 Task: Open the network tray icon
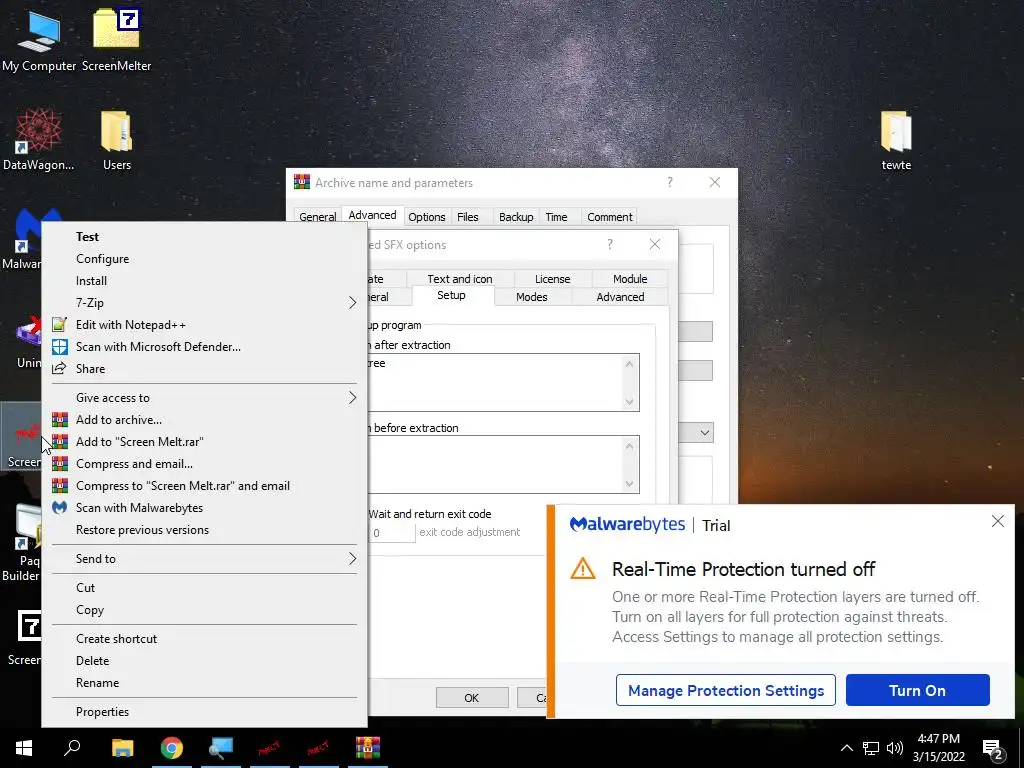[871, 748]
